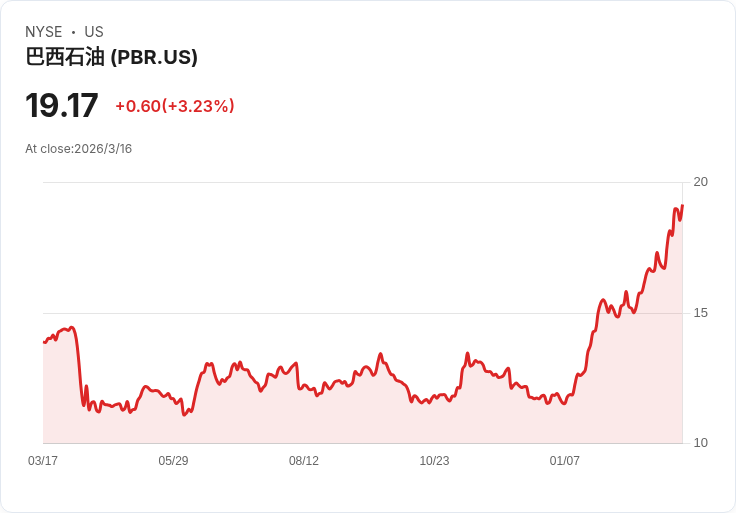
Task: Select the 08/12 date on x-axis
Action: pos(304,461)
